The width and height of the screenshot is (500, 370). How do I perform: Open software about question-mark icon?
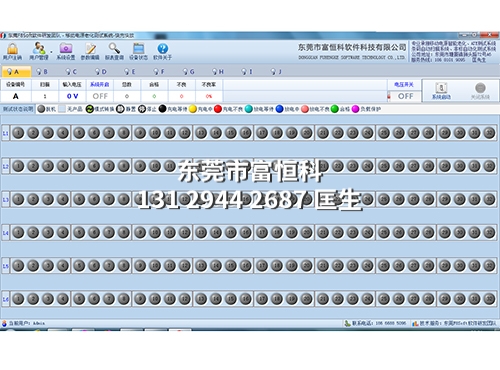coord(162,49)
